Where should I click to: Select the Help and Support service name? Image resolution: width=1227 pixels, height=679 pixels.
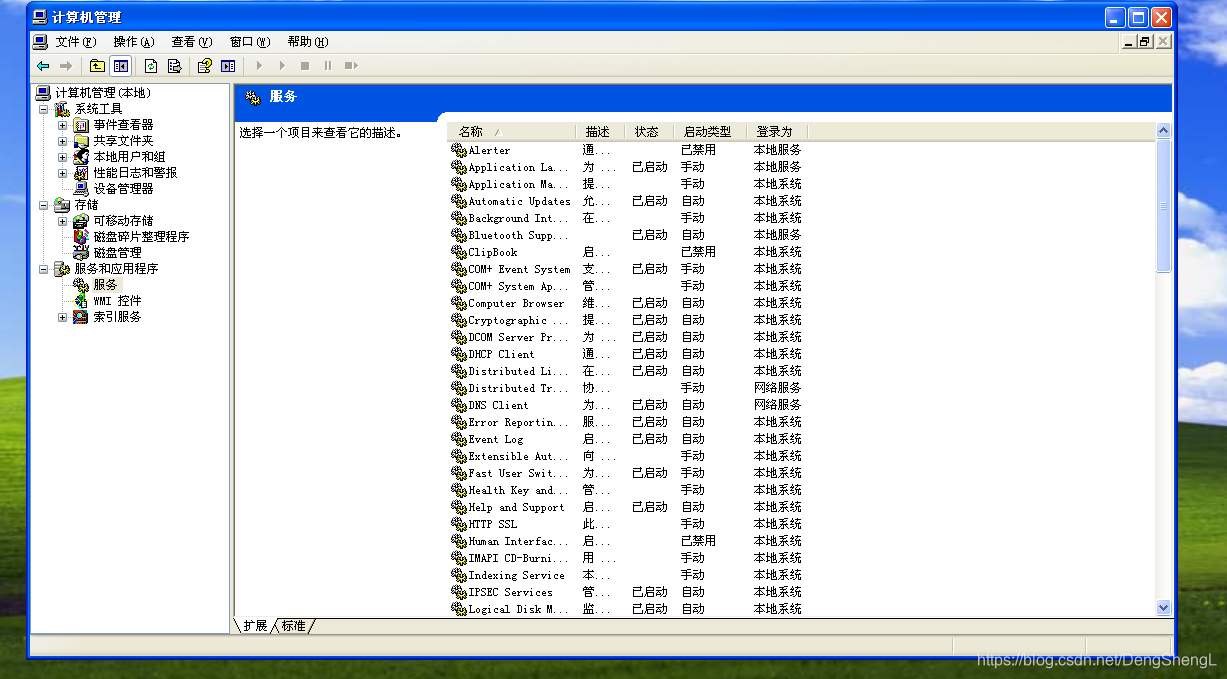coord(516,507)
